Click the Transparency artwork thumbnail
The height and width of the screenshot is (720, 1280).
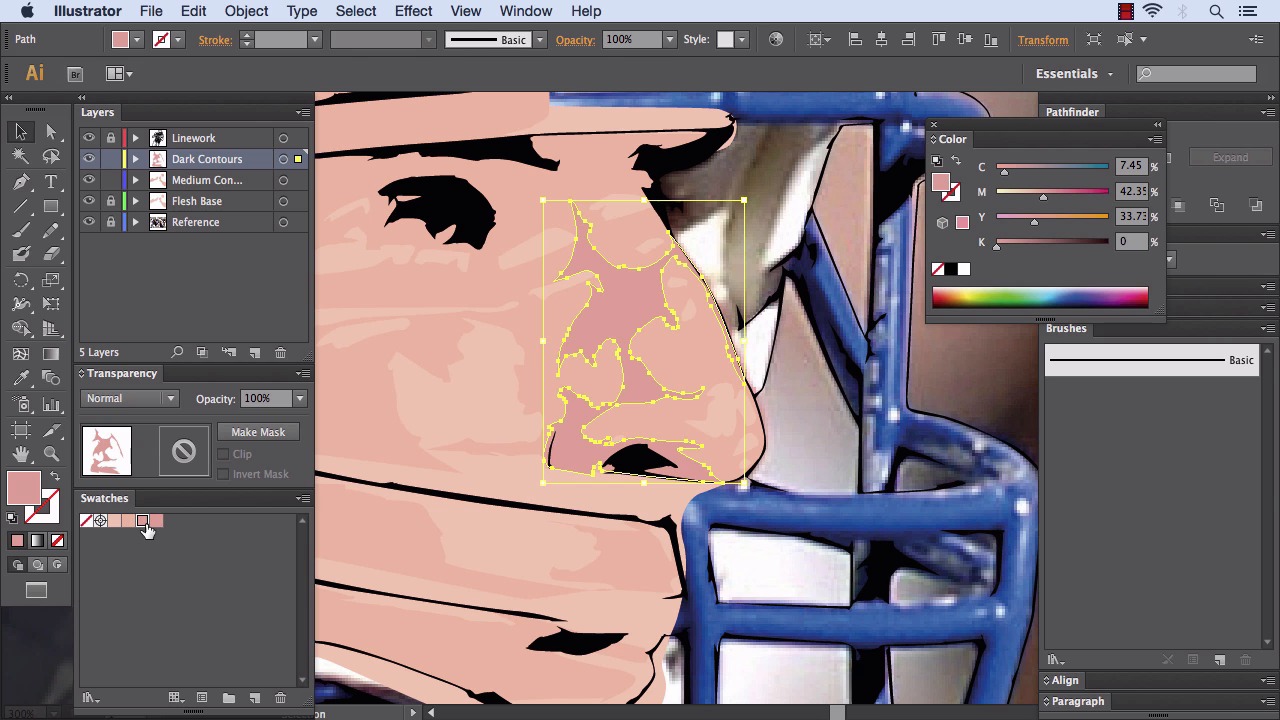(106, 451)
